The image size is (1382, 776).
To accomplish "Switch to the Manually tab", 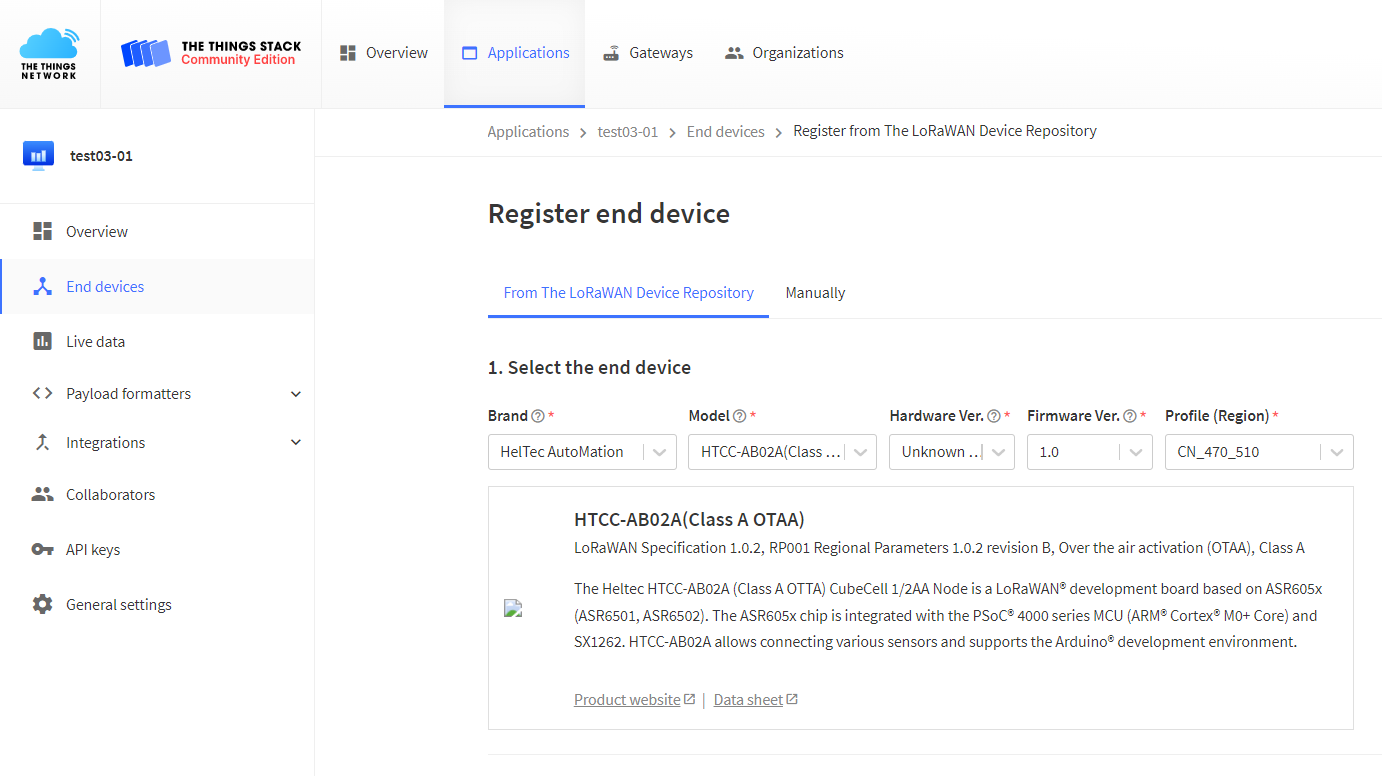I will pyautogui.click(x=815, y=293).
